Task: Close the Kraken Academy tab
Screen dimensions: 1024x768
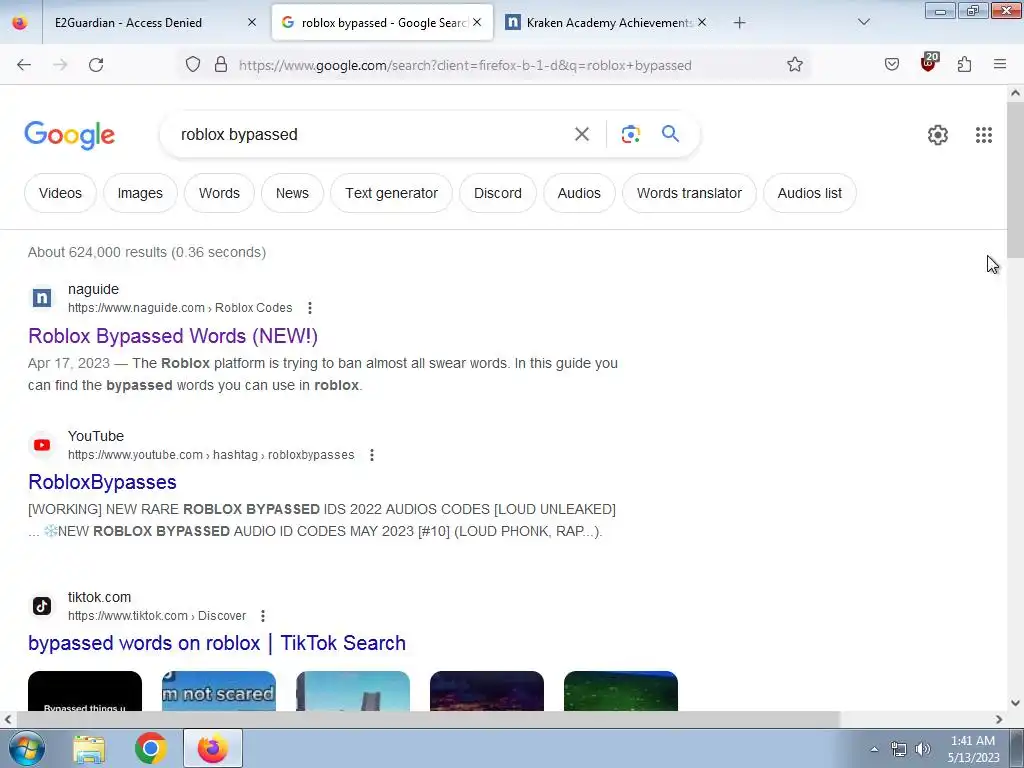Action: click(x=702, y=23)
